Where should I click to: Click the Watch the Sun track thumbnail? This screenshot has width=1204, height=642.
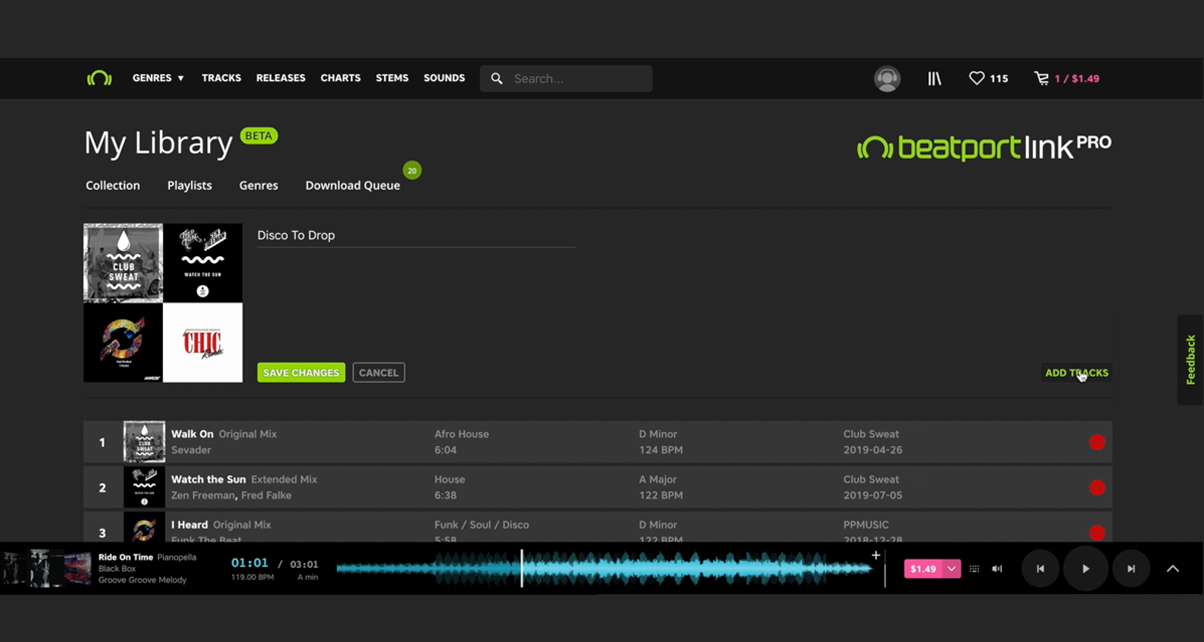144,487
